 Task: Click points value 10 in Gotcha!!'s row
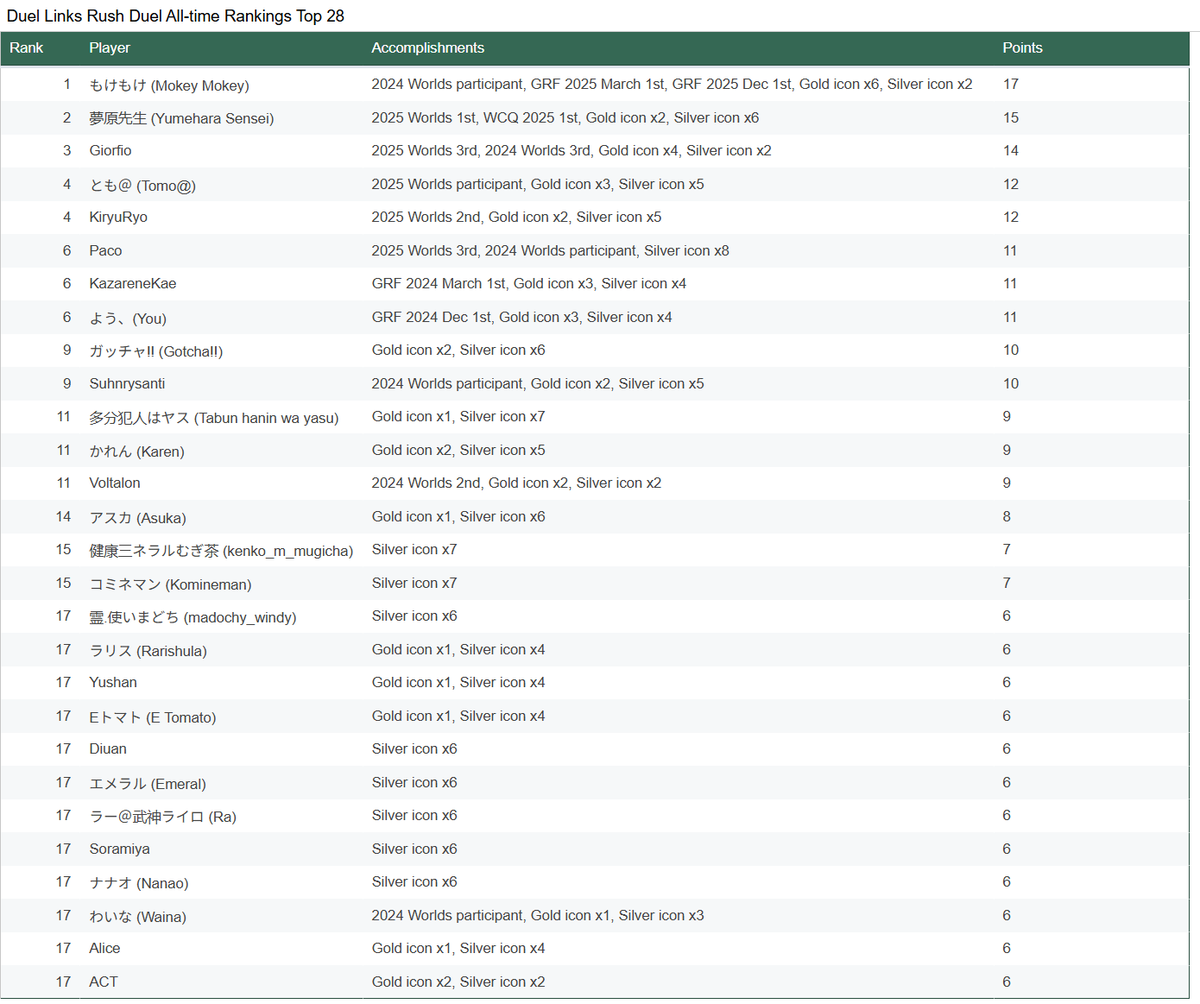(1011, 350)
